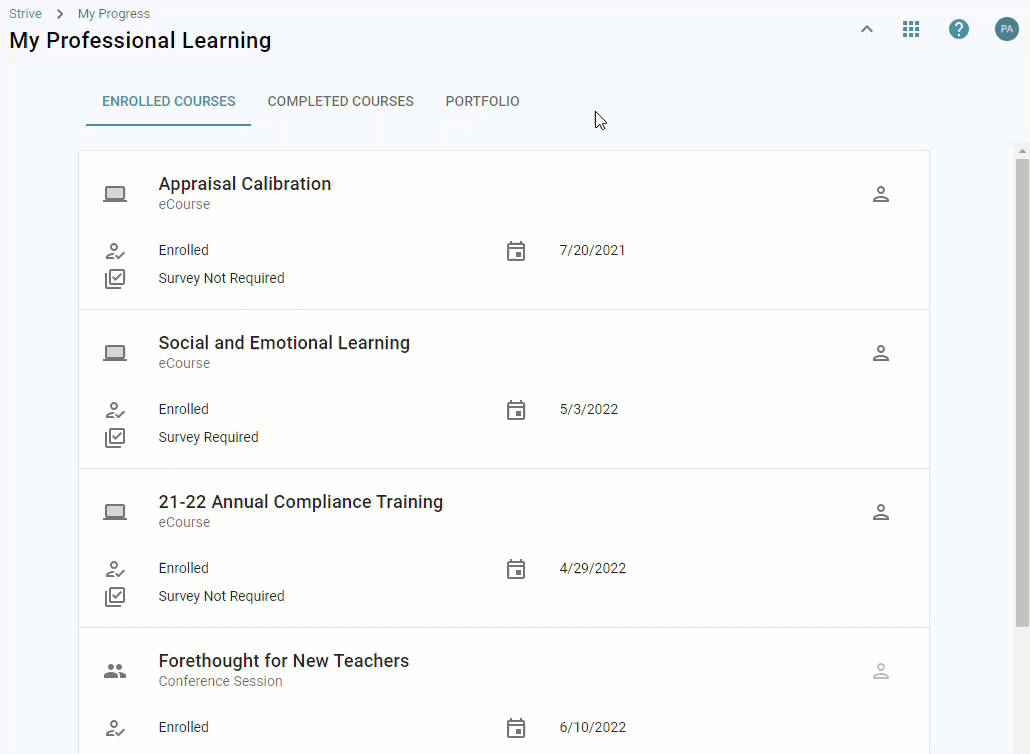Select the Enrolled Courses tab

tap(168, 101)
